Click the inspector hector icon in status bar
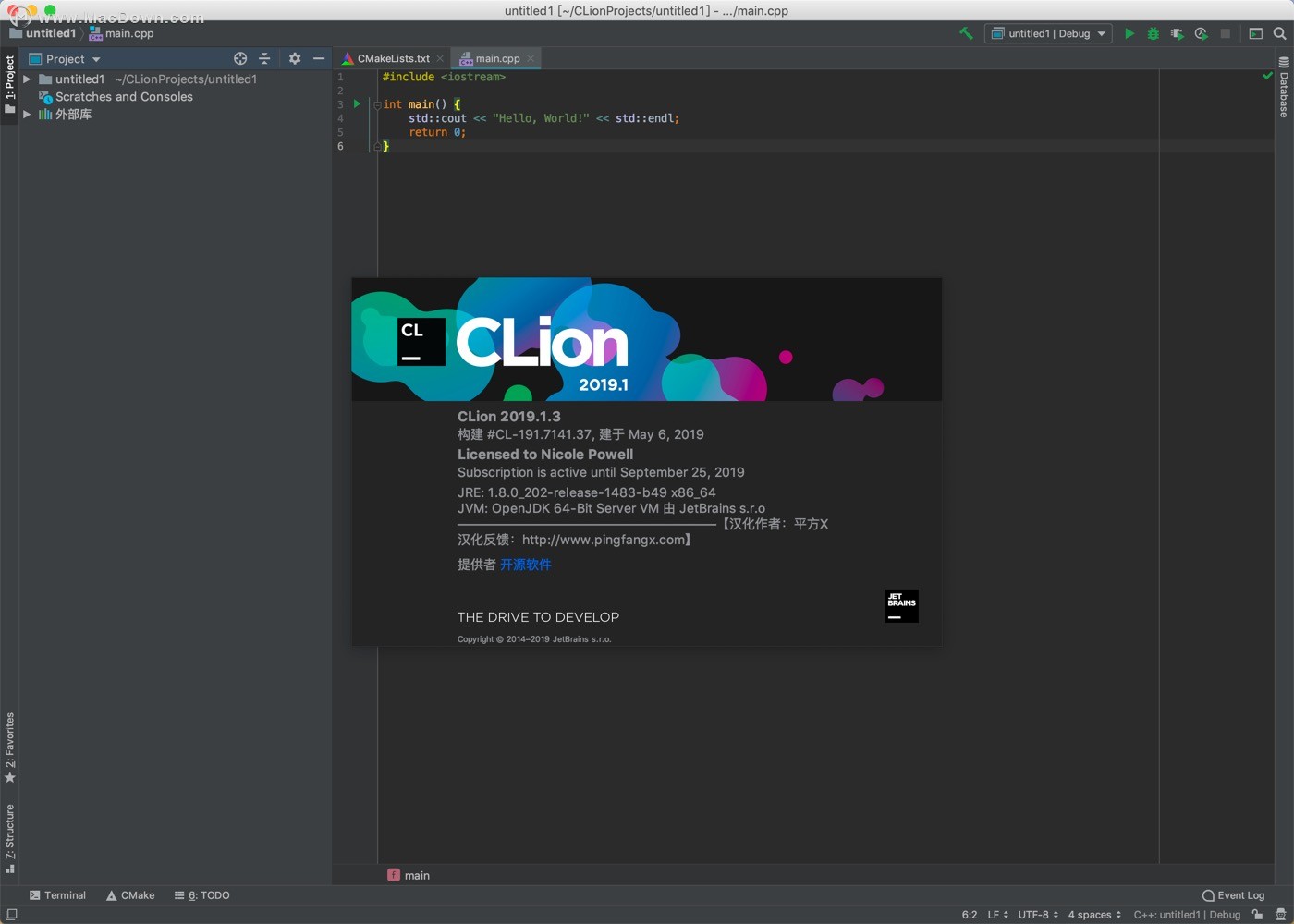This screenshot has width=1294, height=924. point(1281,915)
